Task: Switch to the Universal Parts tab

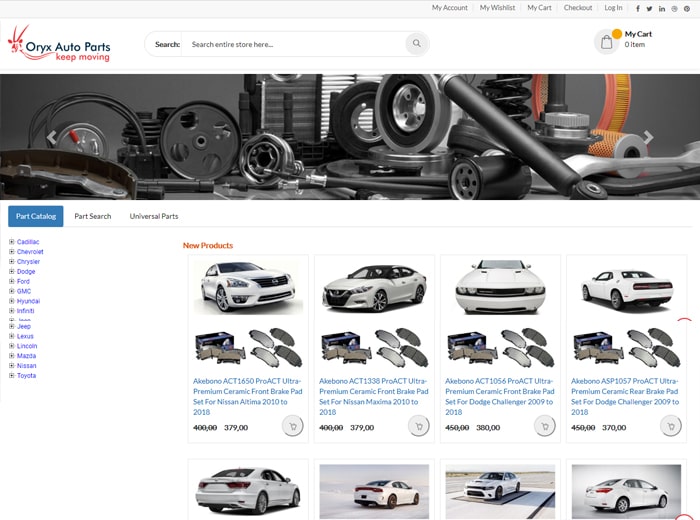Action: pos(154,216)
